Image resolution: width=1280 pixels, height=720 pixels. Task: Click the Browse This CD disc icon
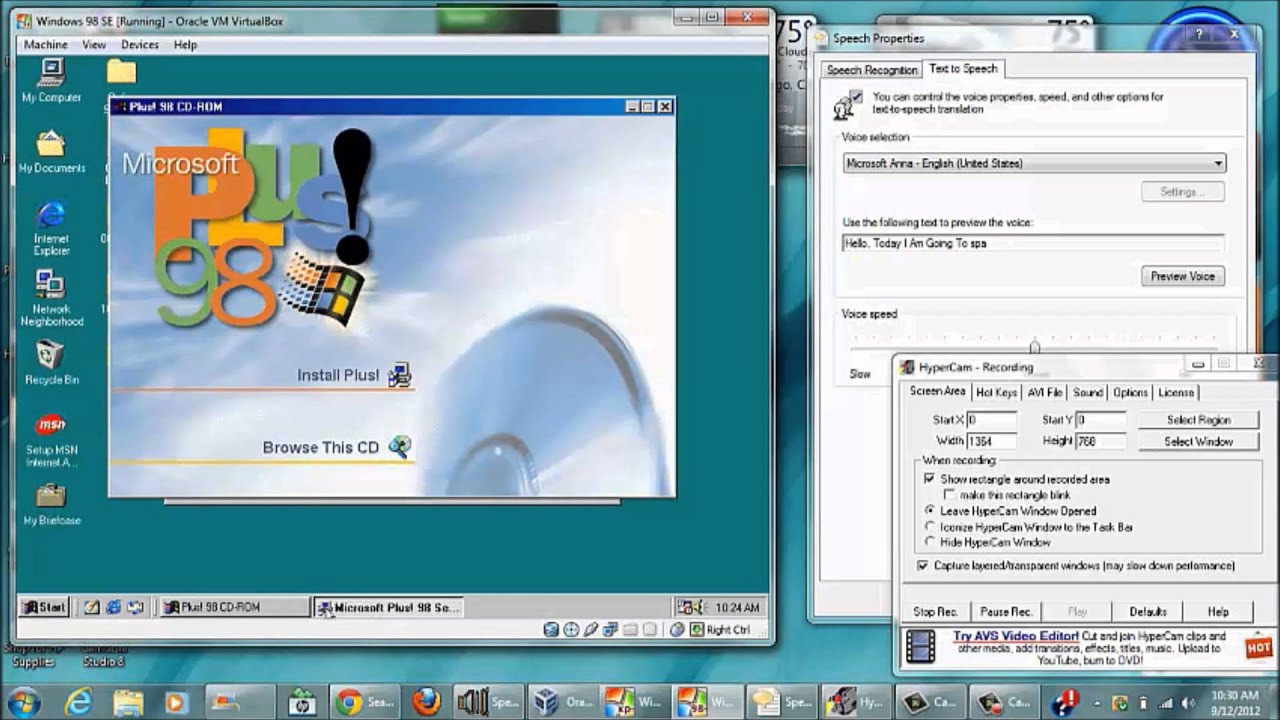[400, 447]
